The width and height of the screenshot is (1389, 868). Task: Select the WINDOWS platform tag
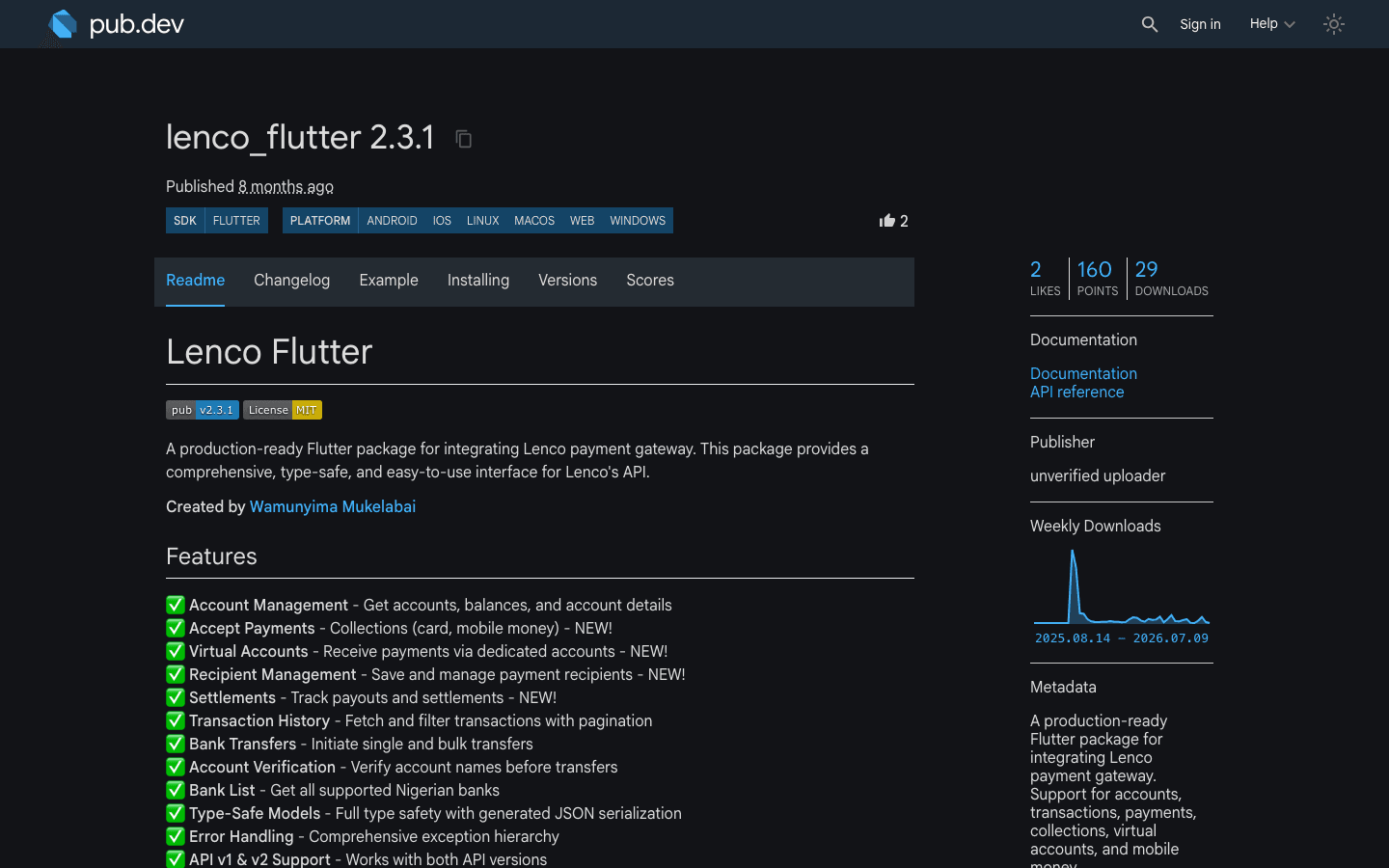(x=638, y=221)
